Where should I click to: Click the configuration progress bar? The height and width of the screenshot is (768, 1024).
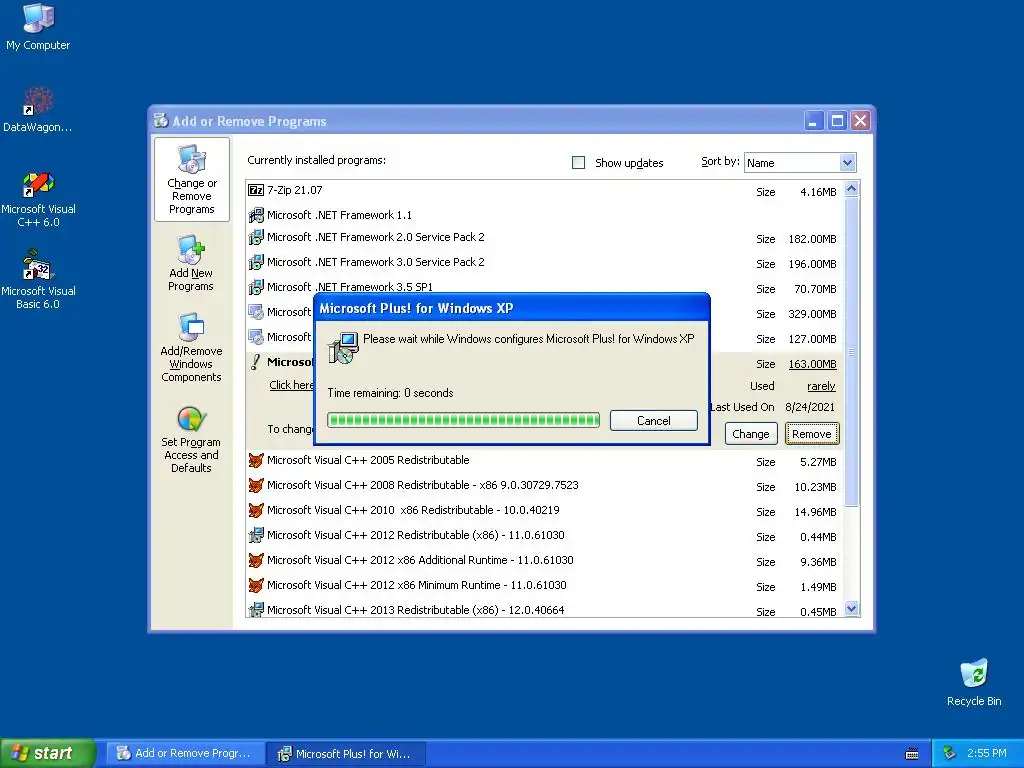pyautogui.click(x=464, y=420)
